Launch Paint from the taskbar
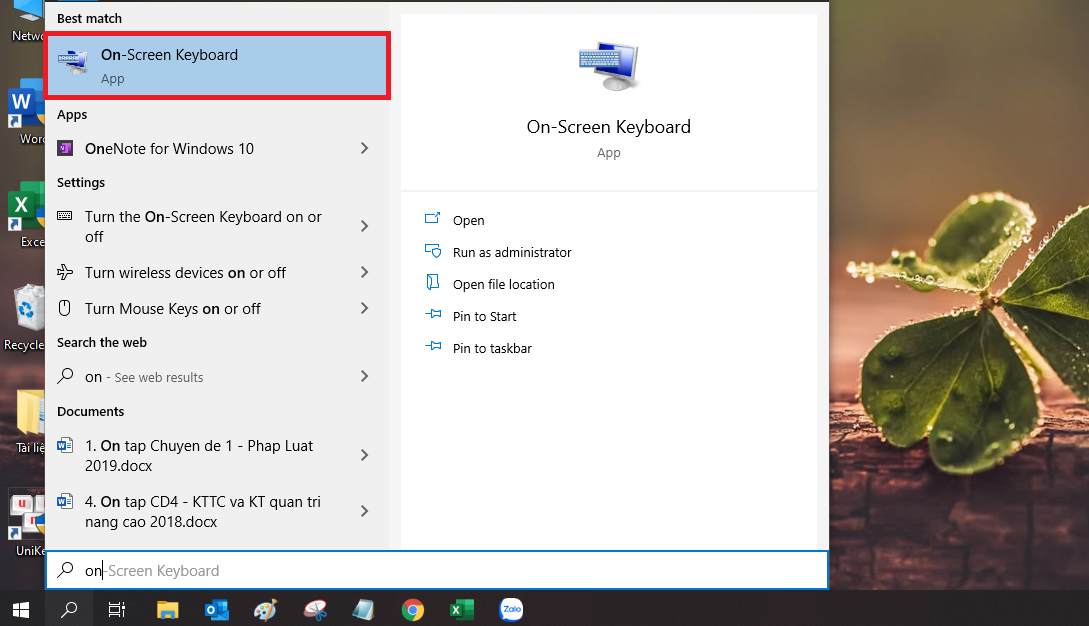1089x626 pixels. [265, 609]
